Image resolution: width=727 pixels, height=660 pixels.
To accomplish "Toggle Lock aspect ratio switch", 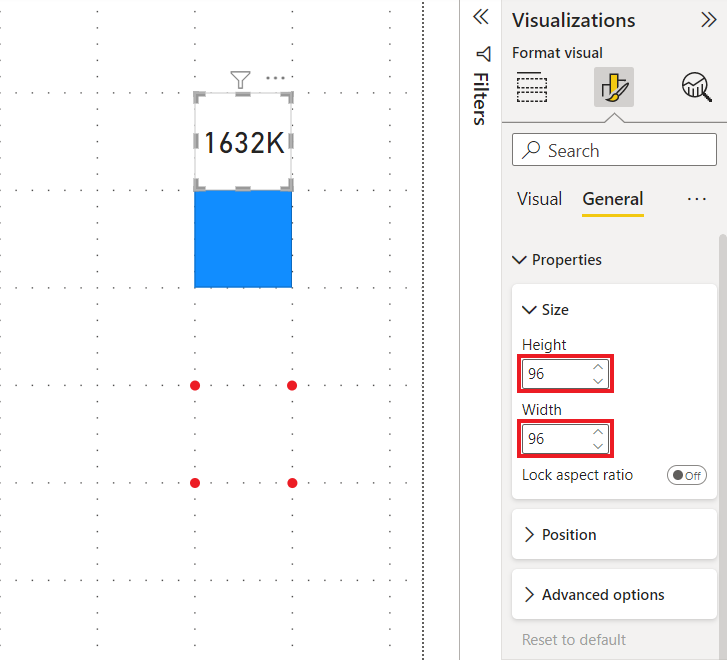I will 687,475.
